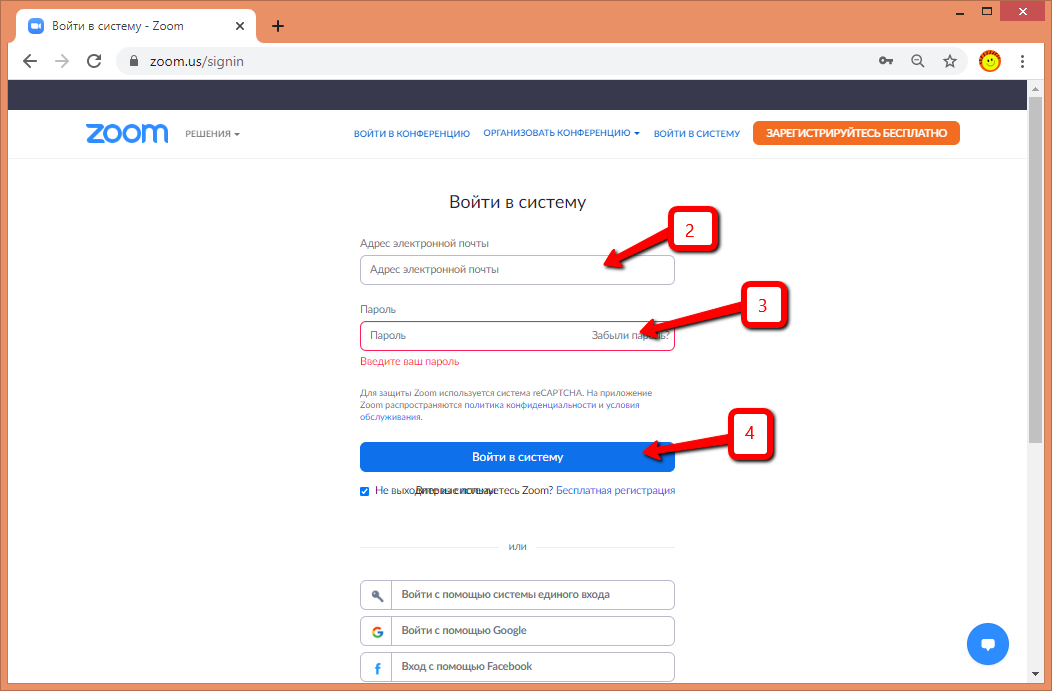This screenshot has height=691, width=1052.
Task: Click the blue Войти в систему button
Action: pos(517,457)
